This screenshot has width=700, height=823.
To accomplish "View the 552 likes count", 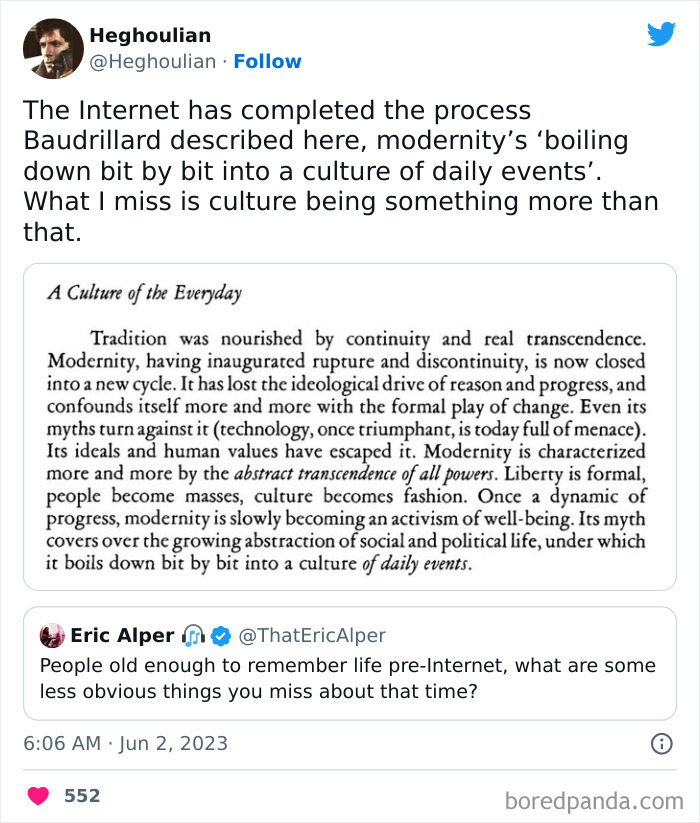I will [x=82, y=796].
